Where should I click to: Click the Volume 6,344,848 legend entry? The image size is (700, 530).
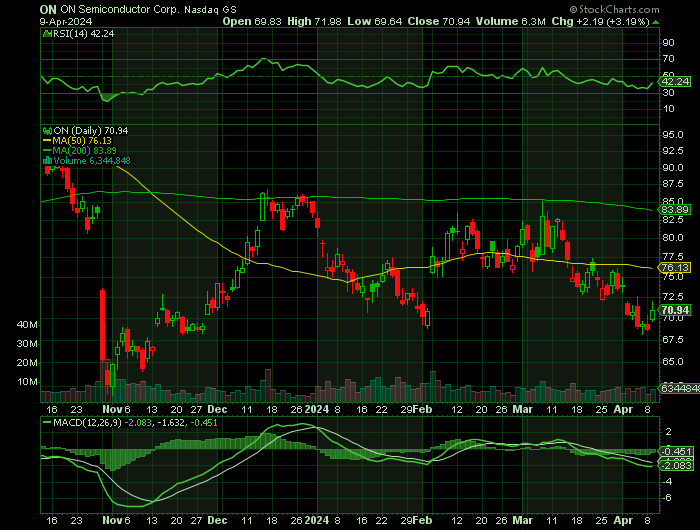click(x=92, y=161)
